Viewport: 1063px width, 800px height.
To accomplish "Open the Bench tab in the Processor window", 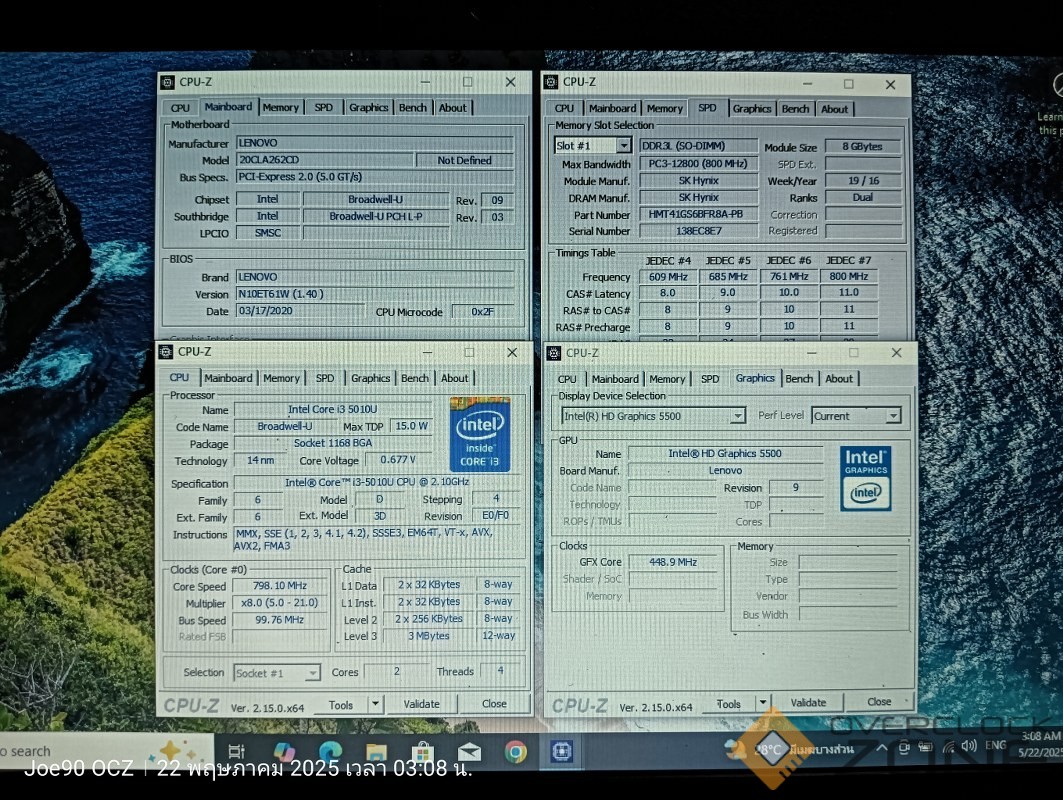I will click(415, 378).
